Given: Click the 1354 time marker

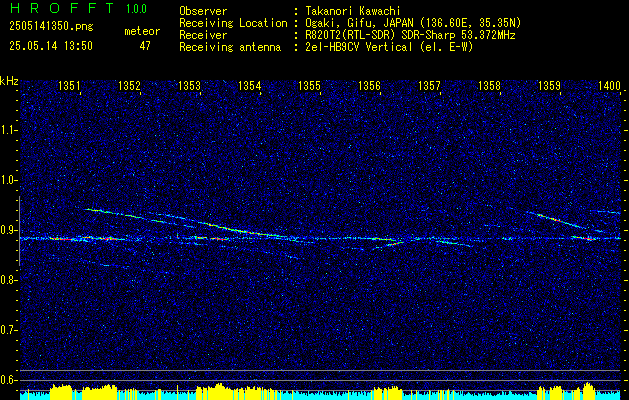Looking at the screenshot, I should [x=250, y=85].
